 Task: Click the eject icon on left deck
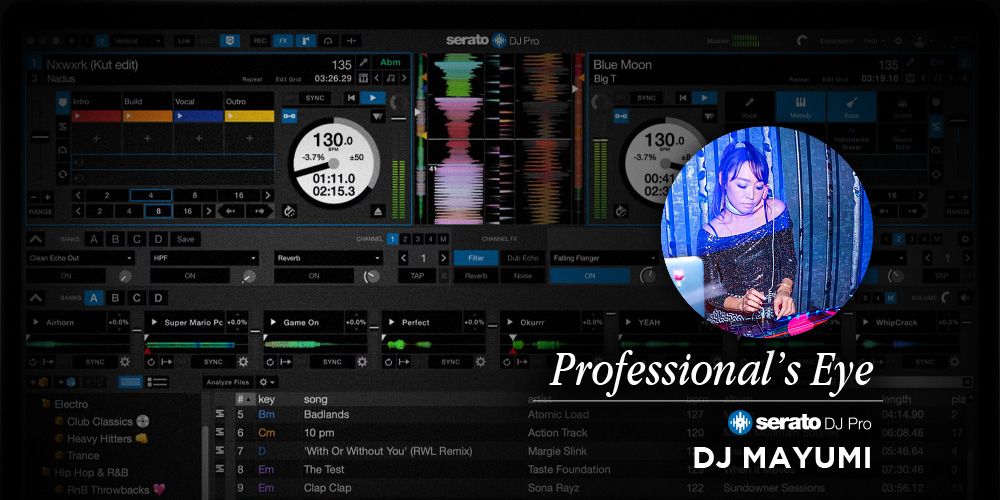pos(378,211)
